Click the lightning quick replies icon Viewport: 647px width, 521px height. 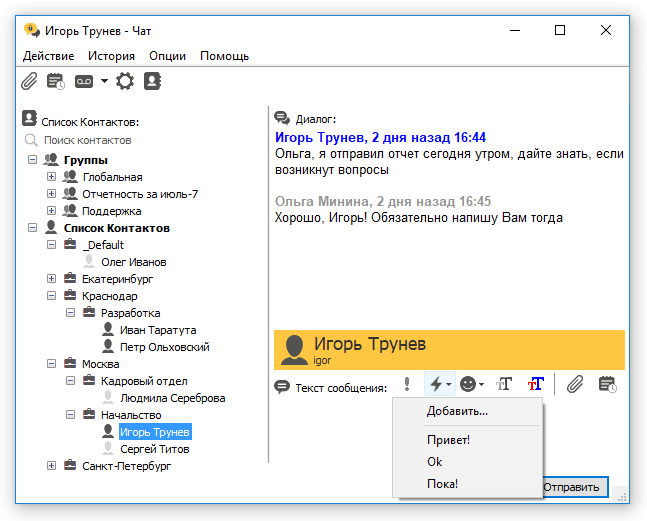pyautogui.click(x=436, y=384)
